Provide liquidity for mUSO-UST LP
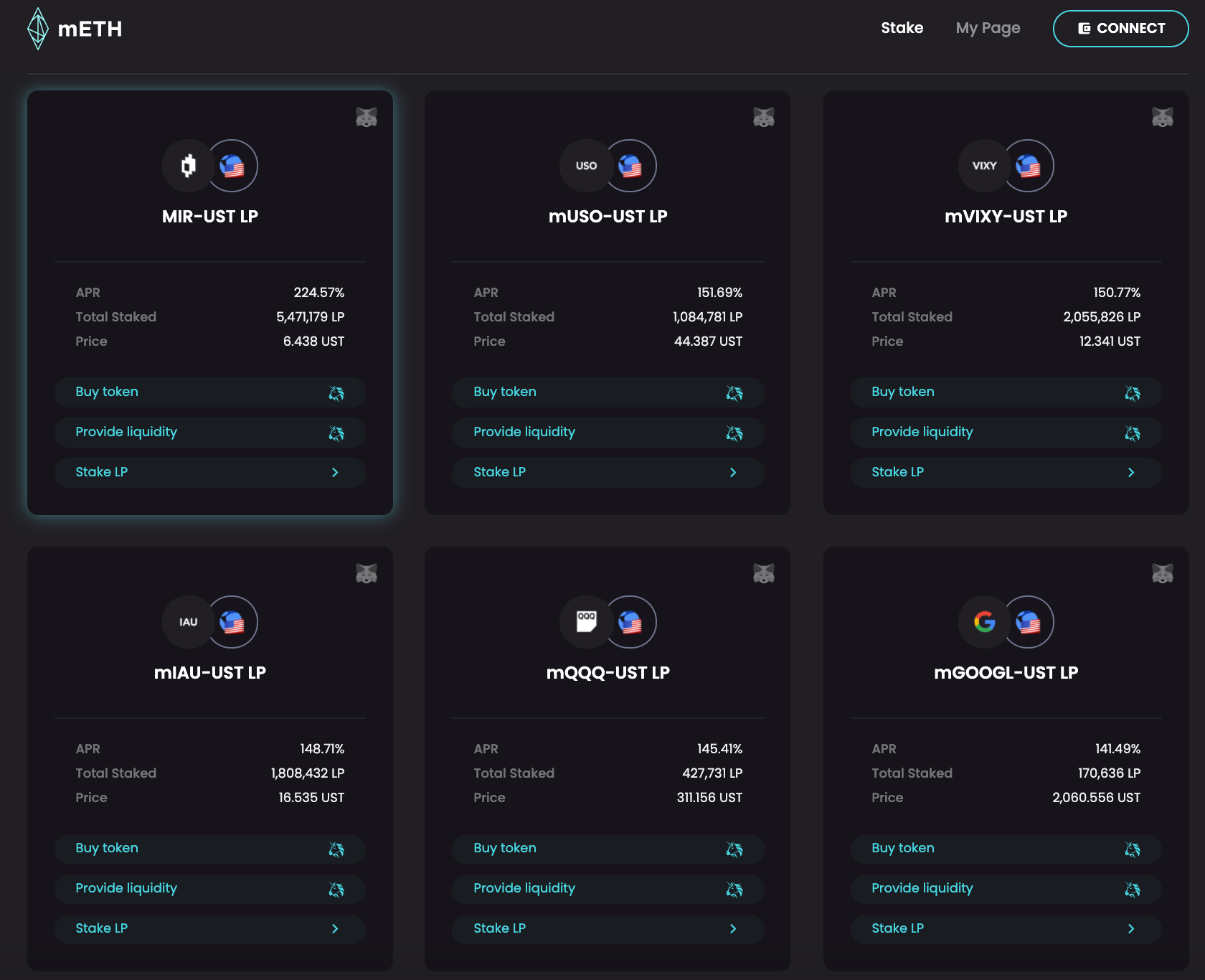 pos(608,433)
